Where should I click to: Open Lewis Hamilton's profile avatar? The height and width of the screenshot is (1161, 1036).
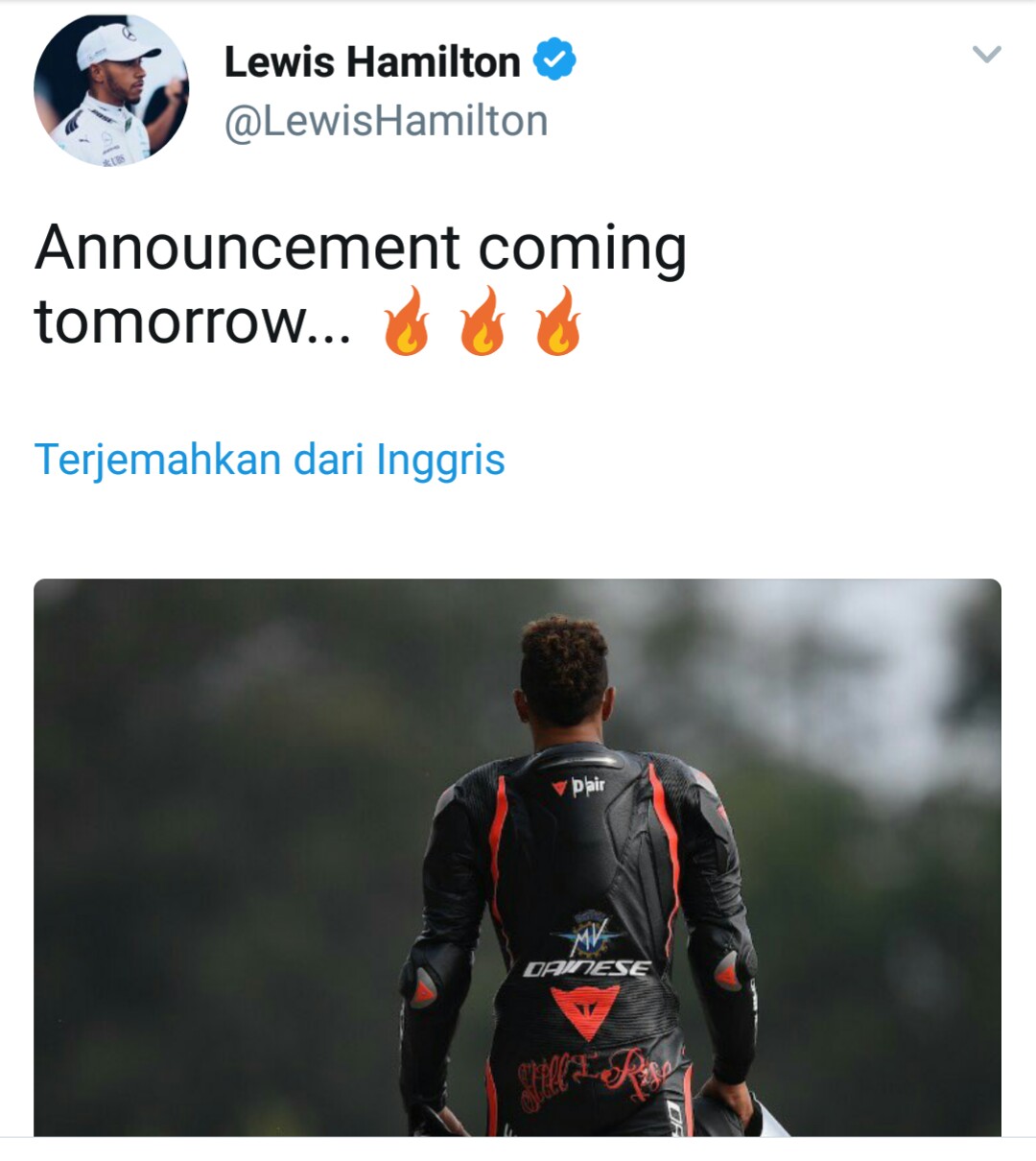tap(111, 90)
